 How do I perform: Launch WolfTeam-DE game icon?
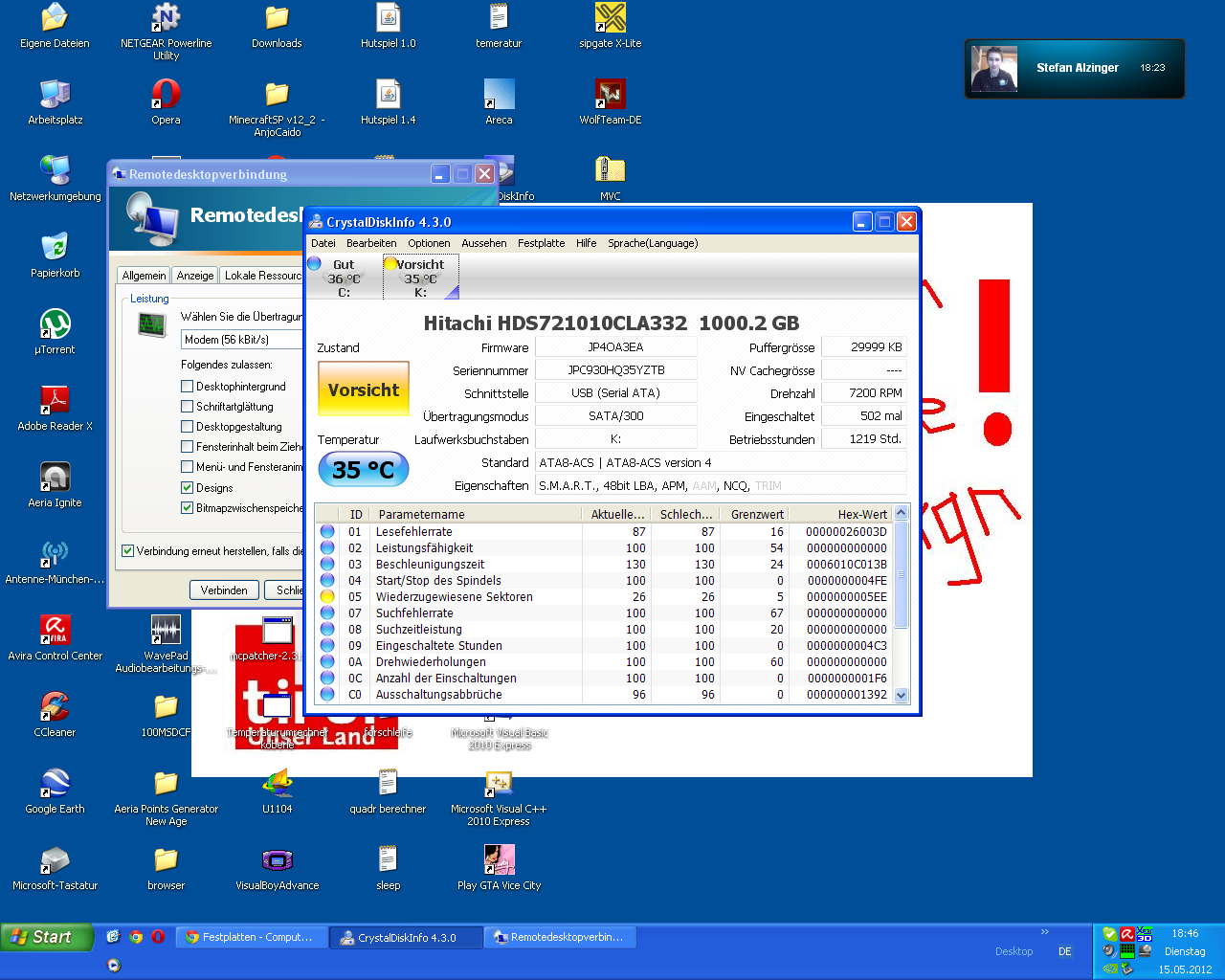click(x=610, y=102)
